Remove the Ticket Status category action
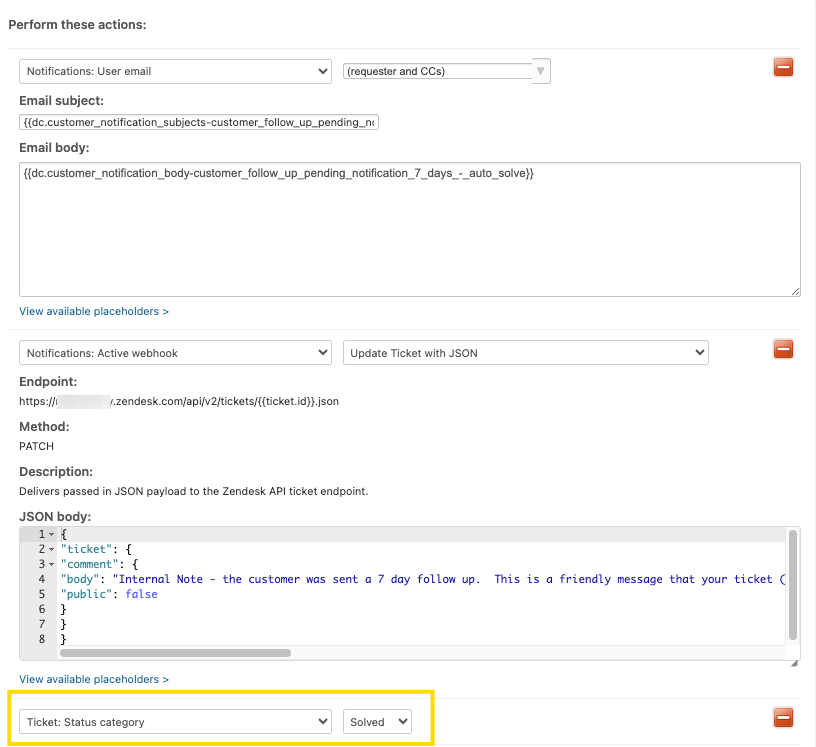816x747 pixels. [x=783, y=718]
